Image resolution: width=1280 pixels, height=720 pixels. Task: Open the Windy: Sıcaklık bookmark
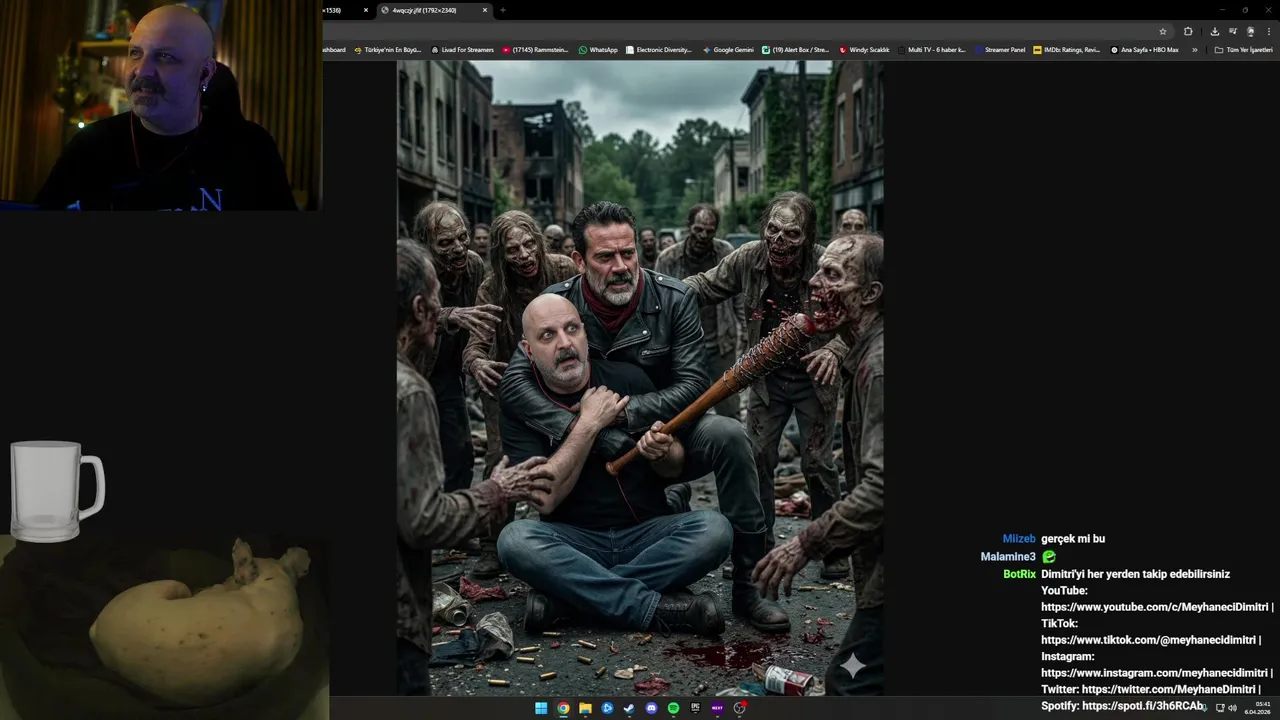864,49
